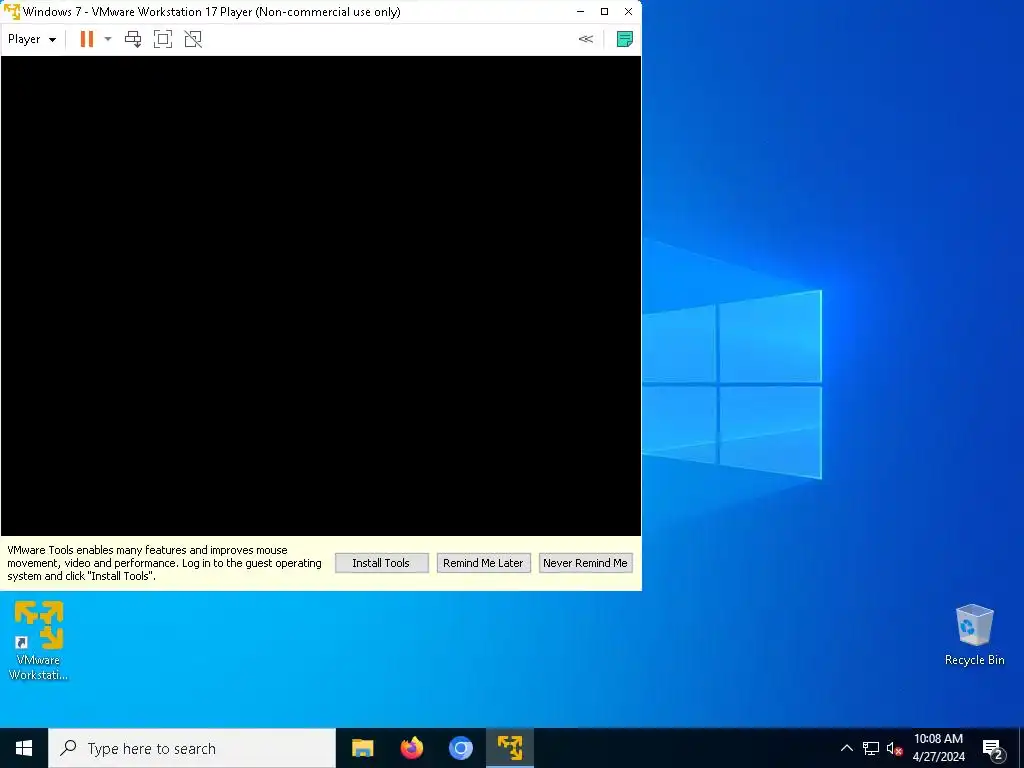
Task: Toggle Unity mode icon in the toolbar
Action: tap(193, 39)
